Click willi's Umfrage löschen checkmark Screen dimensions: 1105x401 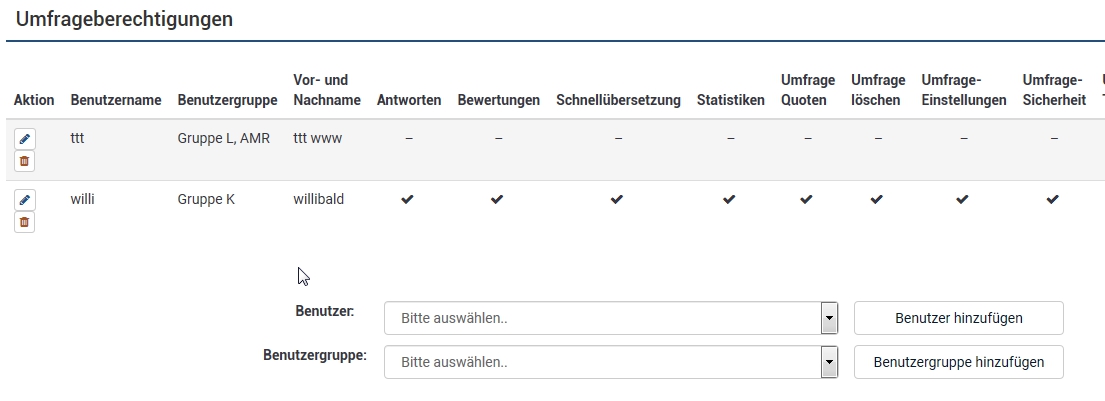(877, 200)
